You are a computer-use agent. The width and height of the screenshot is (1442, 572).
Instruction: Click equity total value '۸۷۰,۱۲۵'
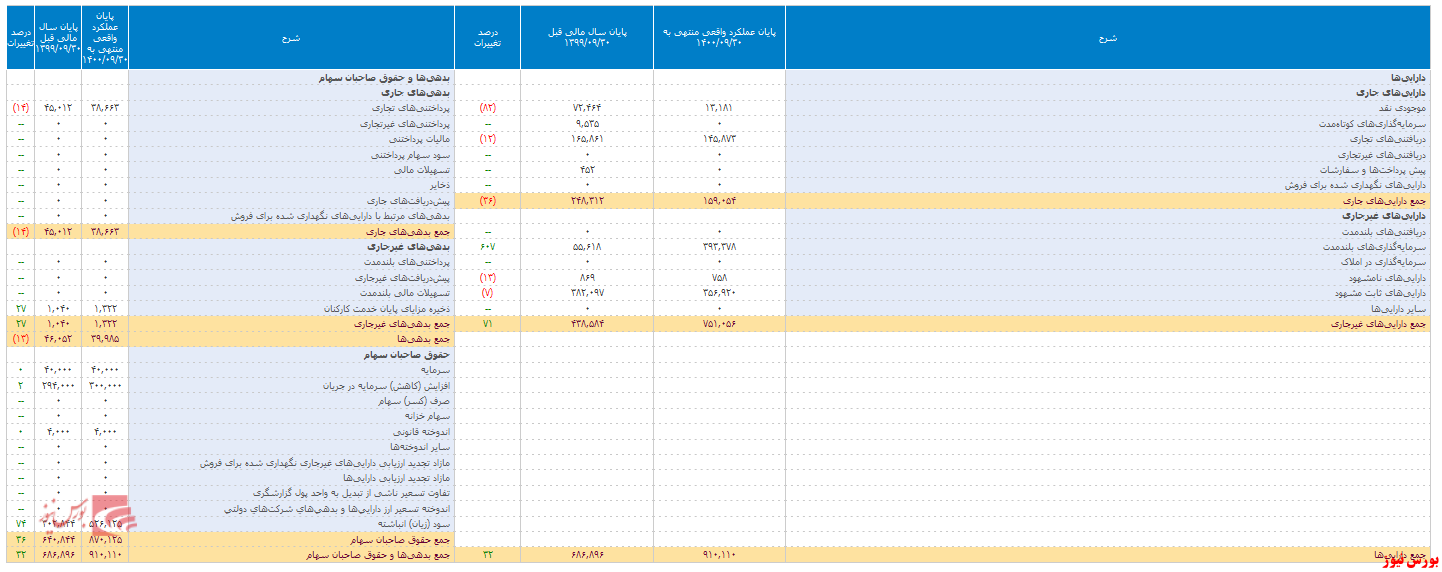click(105, 539)
